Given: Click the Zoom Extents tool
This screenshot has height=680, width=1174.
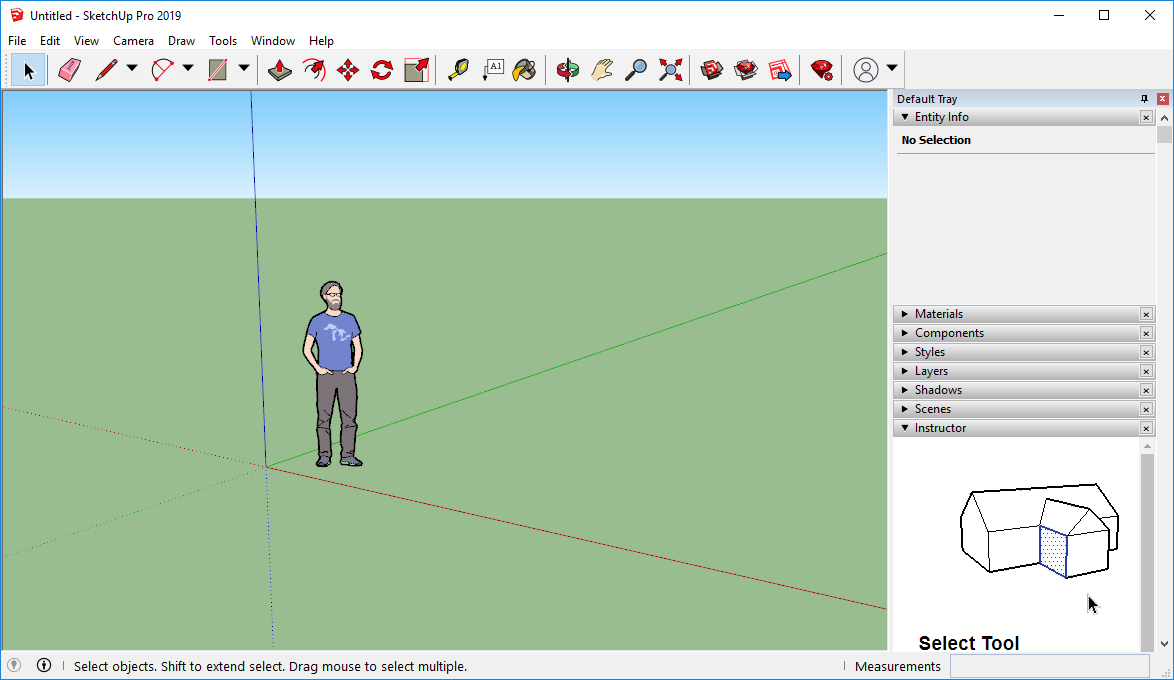Looking at the screenshot, I should pos(670,70).
